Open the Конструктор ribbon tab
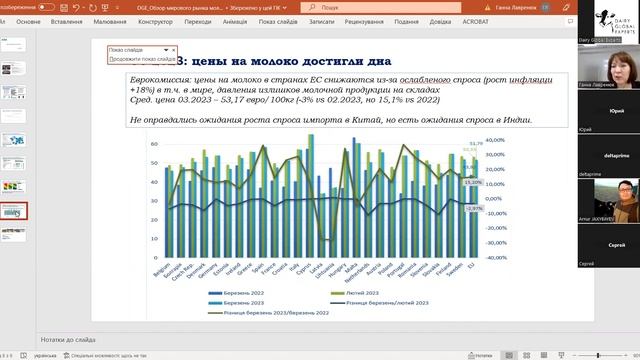This screenshot has width=640, height=360. 156,22
